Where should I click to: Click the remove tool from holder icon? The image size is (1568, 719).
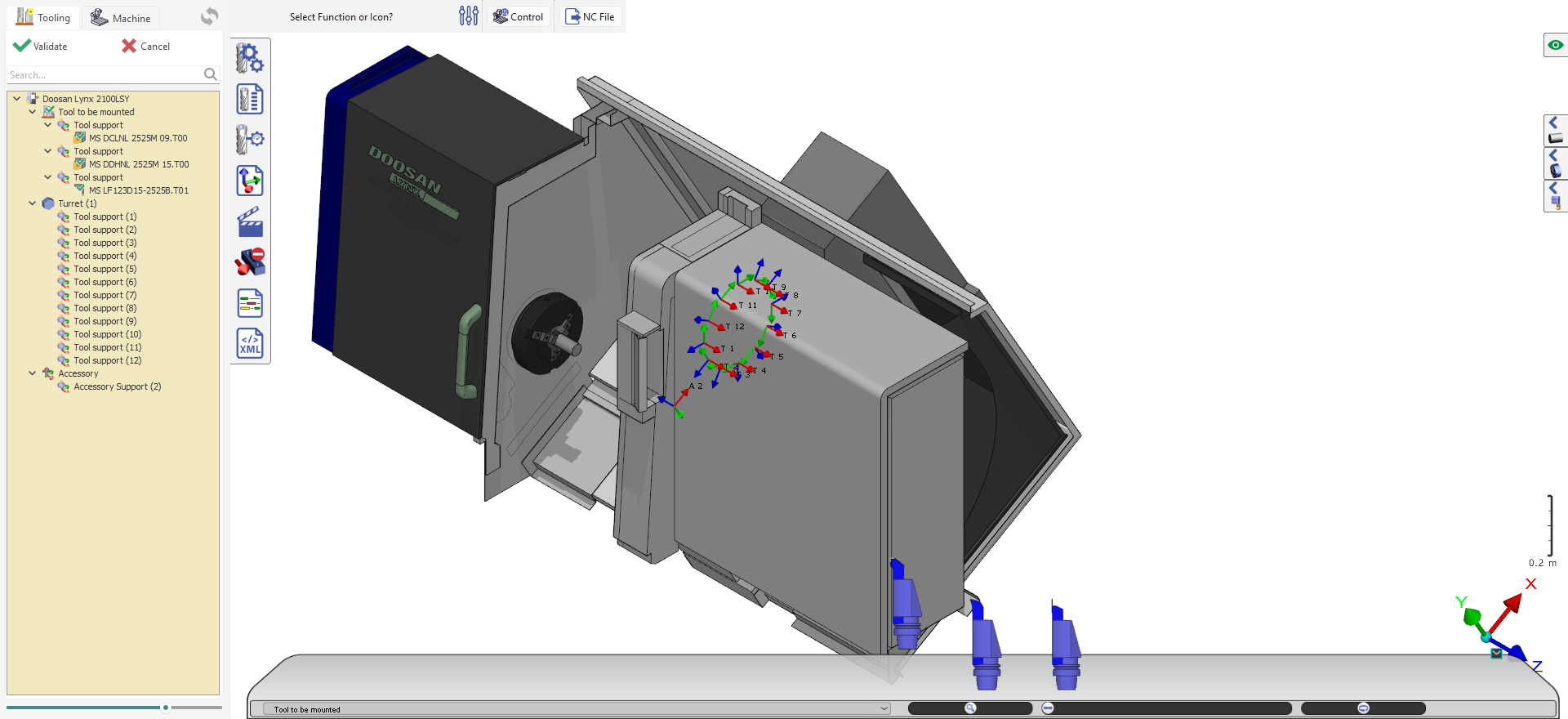(250, 262)
